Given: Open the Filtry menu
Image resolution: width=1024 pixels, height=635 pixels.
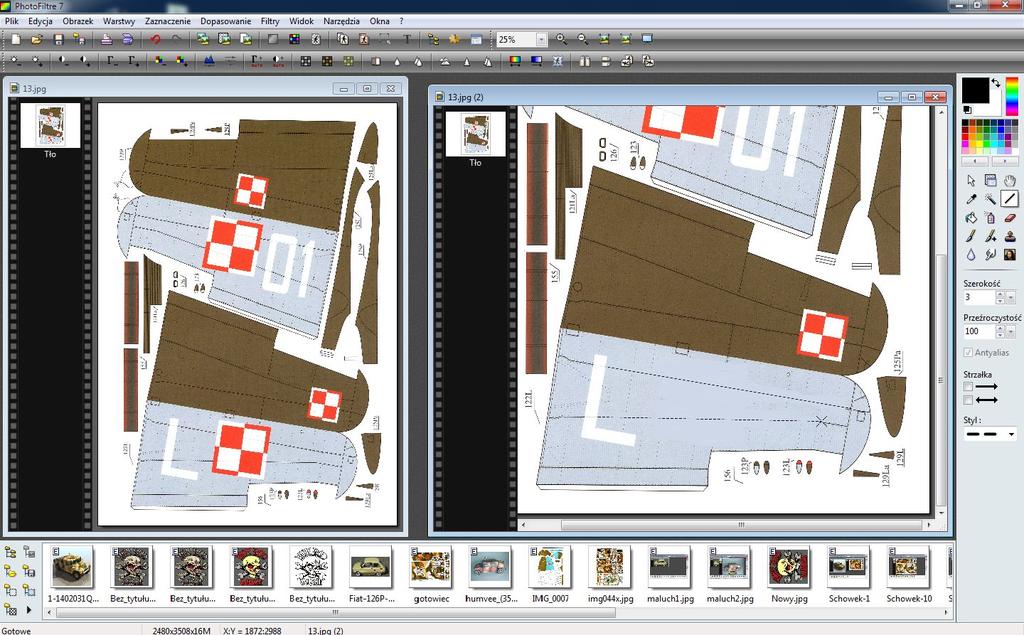Looking at the screenshot, I should [270, 21].
